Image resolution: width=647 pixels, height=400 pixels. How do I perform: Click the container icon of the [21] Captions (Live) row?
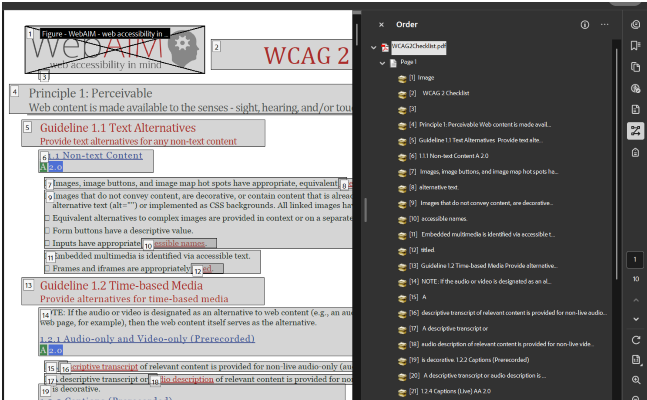[x=402, y=393]
